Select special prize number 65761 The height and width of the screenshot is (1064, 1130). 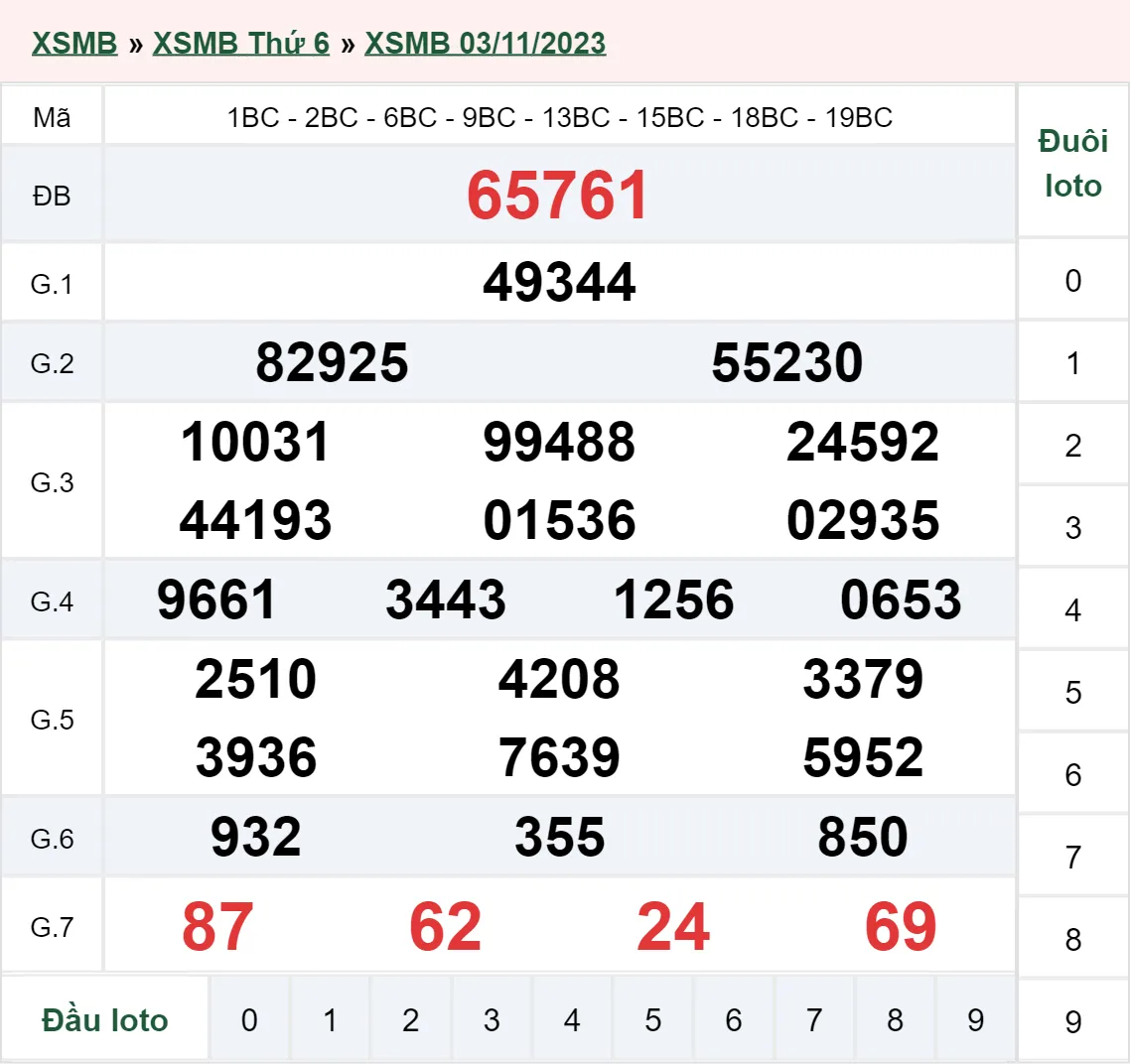click(558, 196)
